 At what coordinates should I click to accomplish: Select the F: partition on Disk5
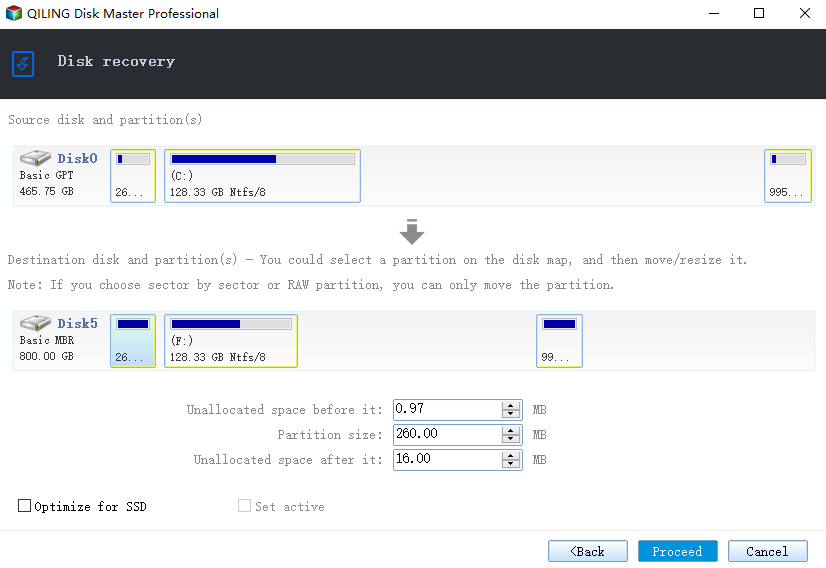coord(231,341)
